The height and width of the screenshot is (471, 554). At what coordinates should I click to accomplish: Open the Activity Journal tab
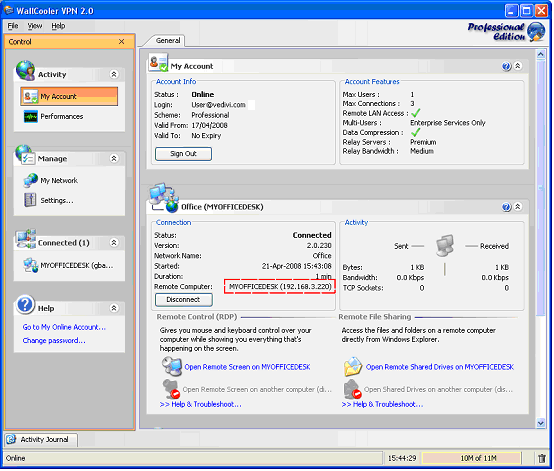41,440
